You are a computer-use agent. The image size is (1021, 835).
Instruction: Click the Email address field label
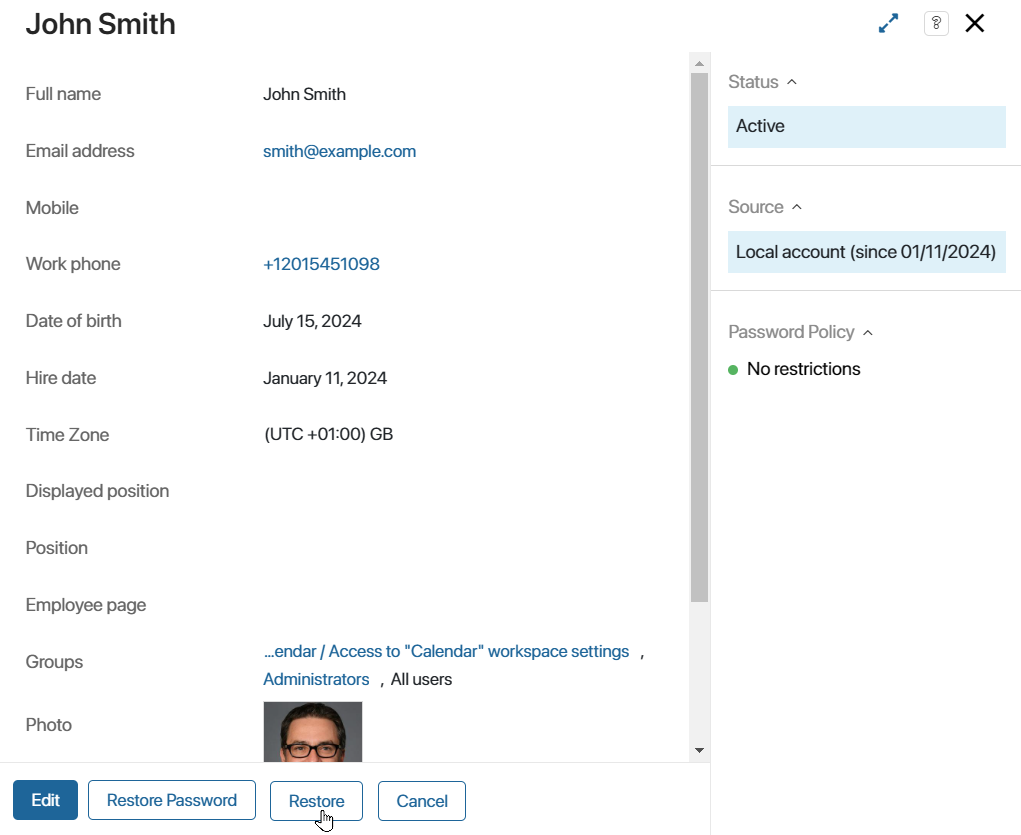[x=80, y=151]
